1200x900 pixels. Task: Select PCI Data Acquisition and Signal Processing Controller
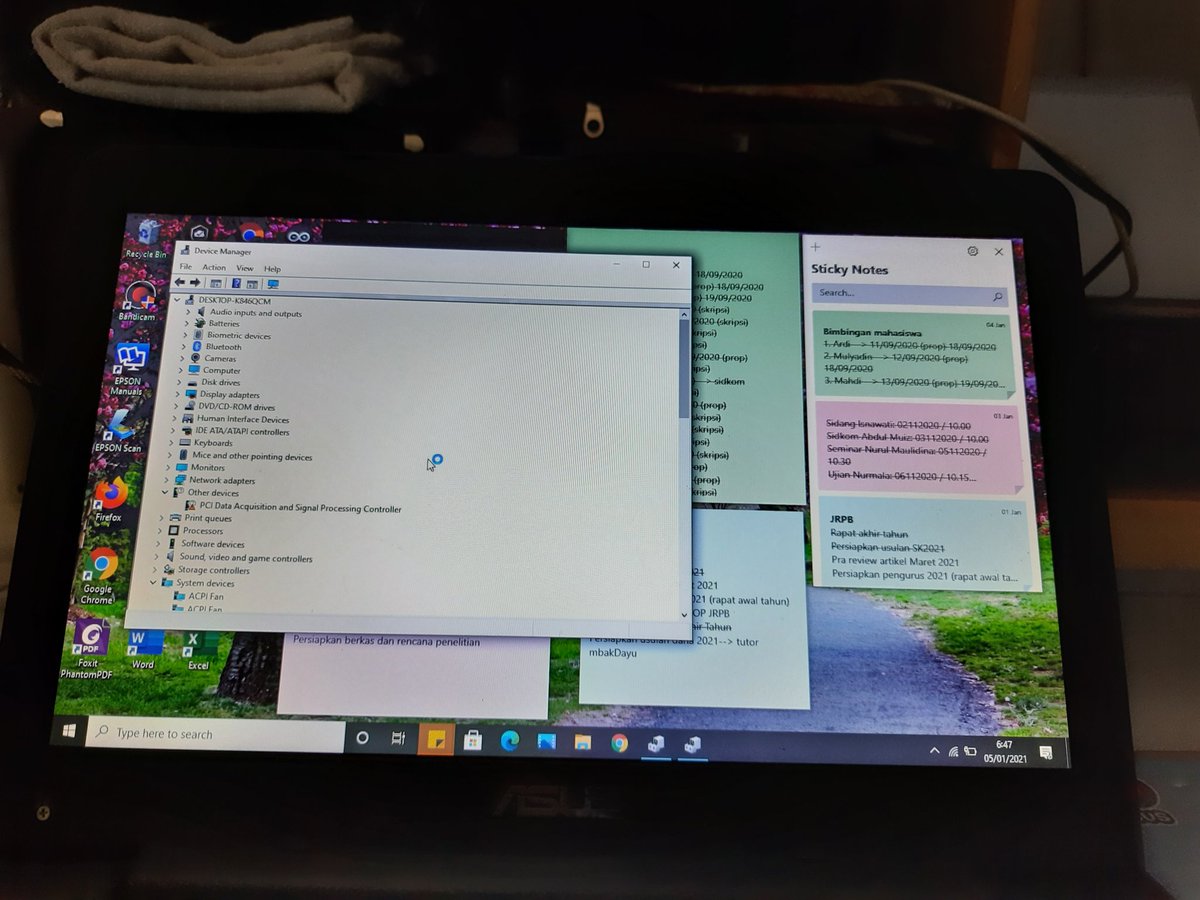(x=293, y=509)
